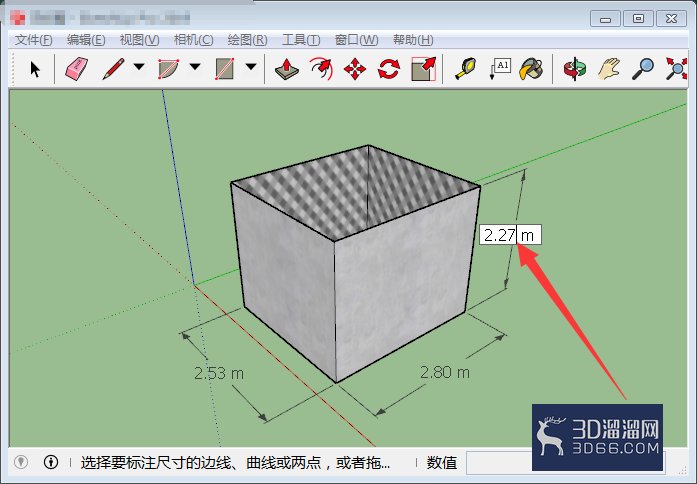Open the 绘图(R) menu
Image resolution: width=697 pixels, height=484 pixels.
[x=247, y=40]
